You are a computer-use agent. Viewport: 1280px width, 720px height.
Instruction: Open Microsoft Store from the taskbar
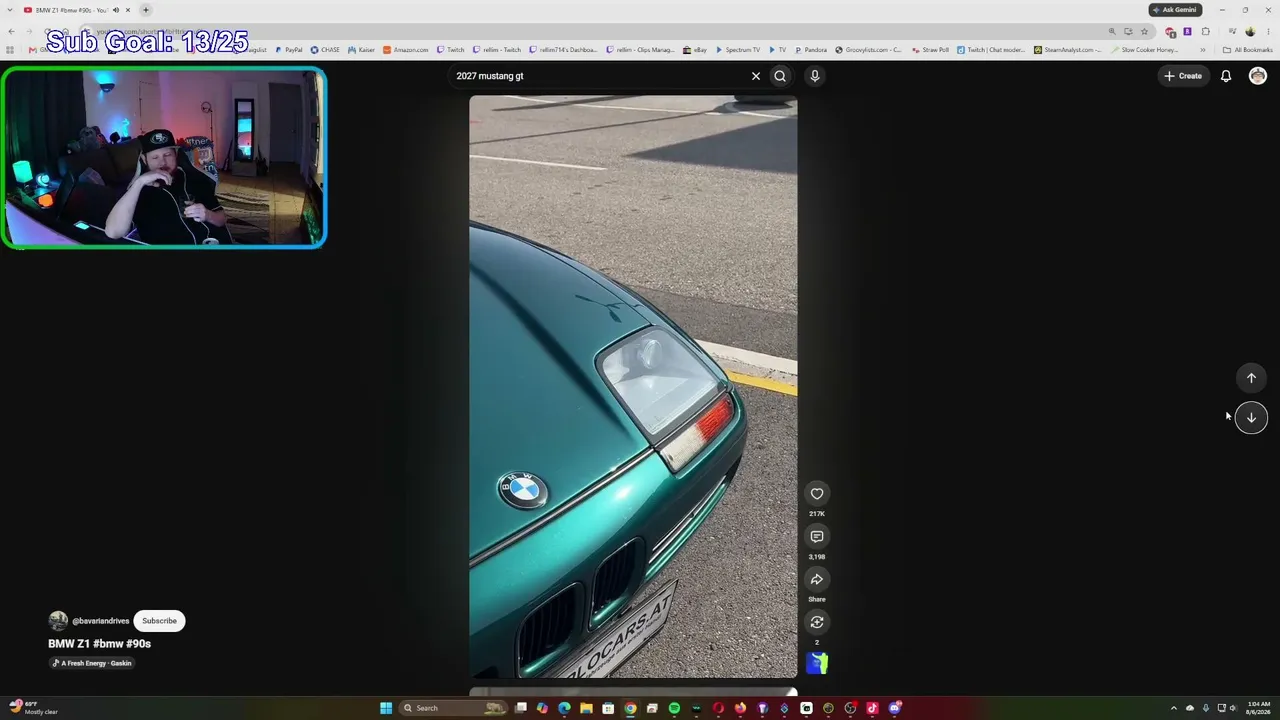pos(608,708)
